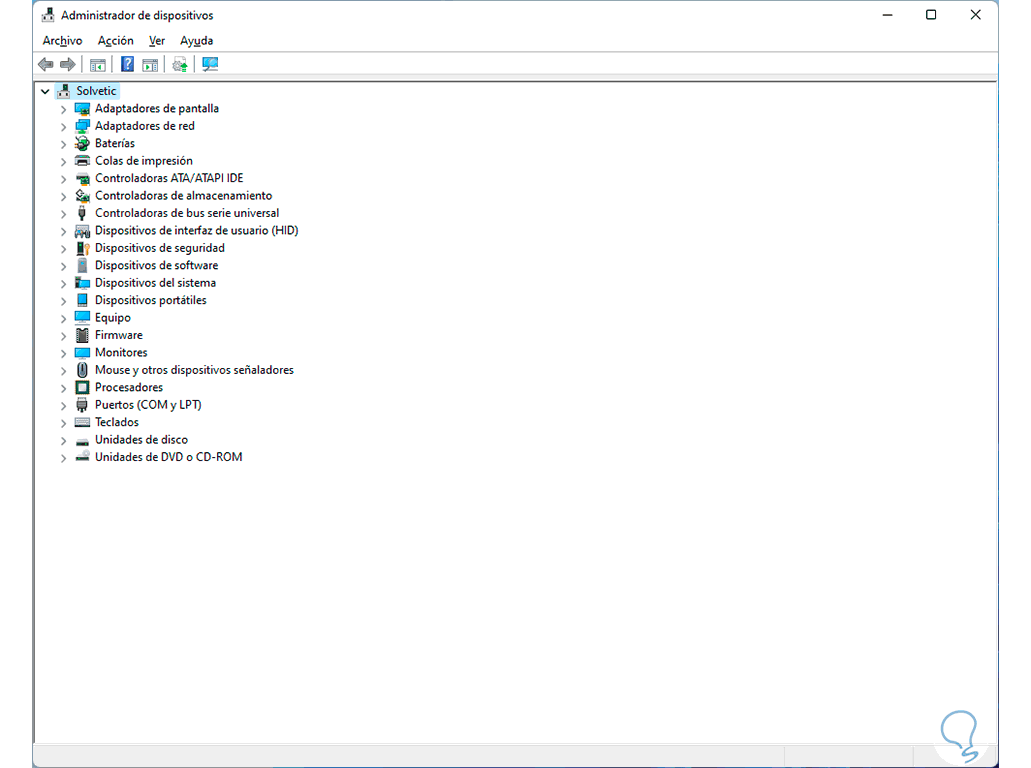Expand Unidades de disco

63,441
